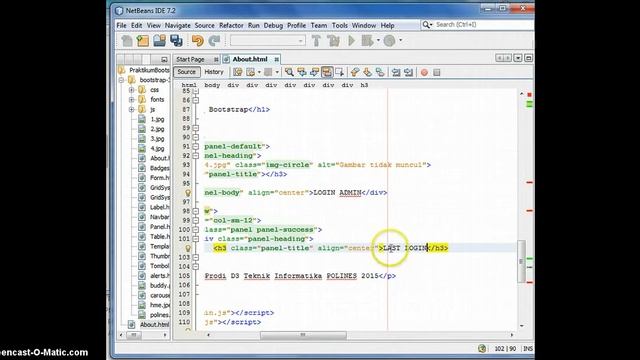This screenshot has height=360, width=640.
Task: Toggle Highlight Search in editor toolbar
Action: coord(327,72)
